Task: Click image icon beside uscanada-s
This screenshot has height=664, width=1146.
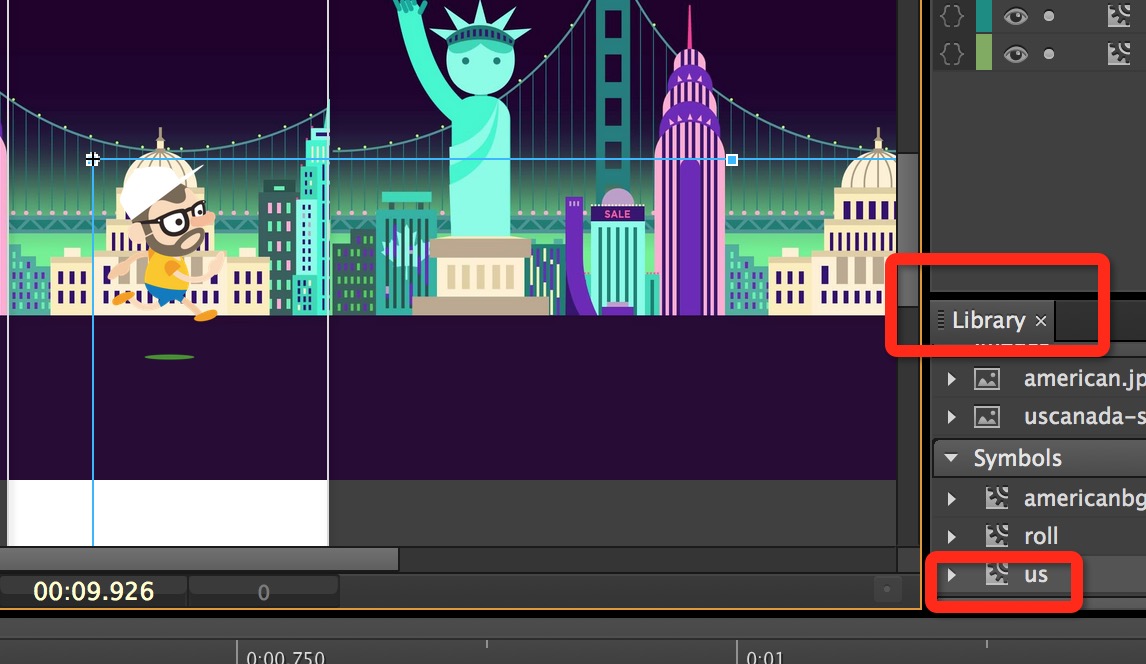Action: 987,416
